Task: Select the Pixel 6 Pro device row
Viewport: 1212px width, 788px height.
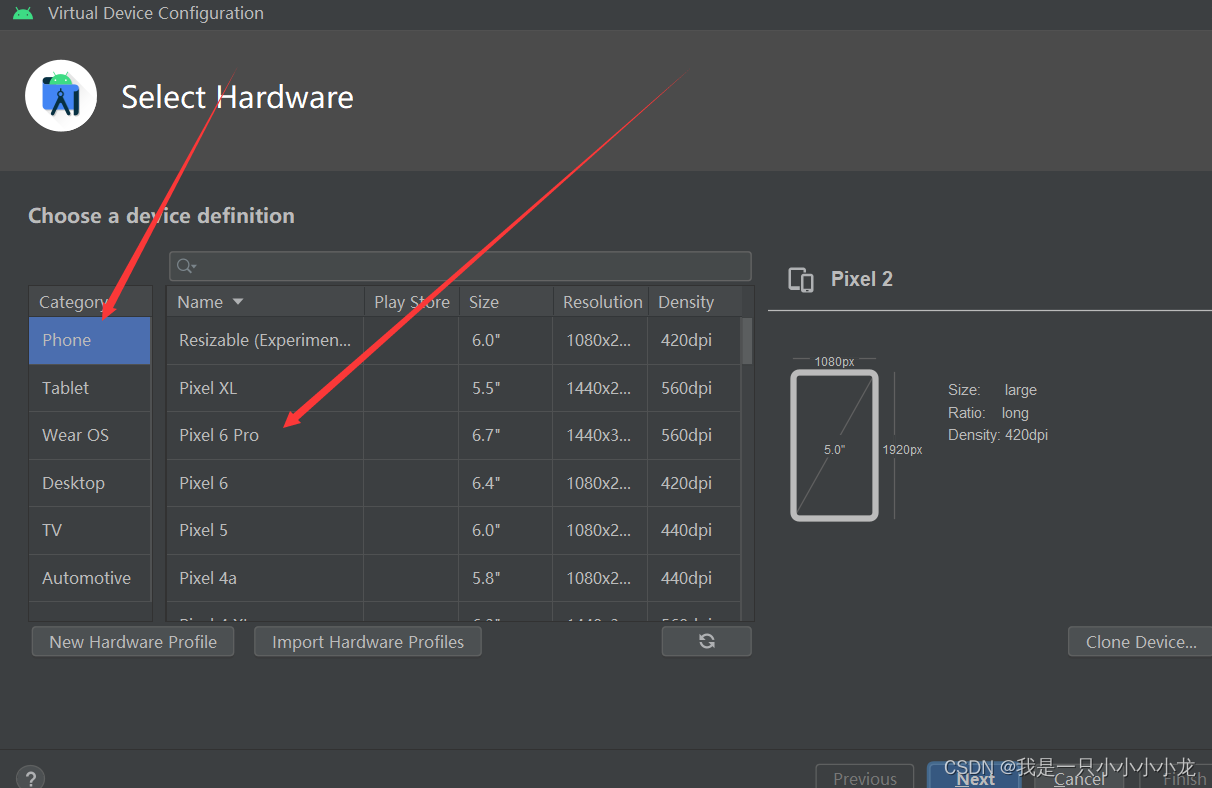Action: tap(454, 435)
